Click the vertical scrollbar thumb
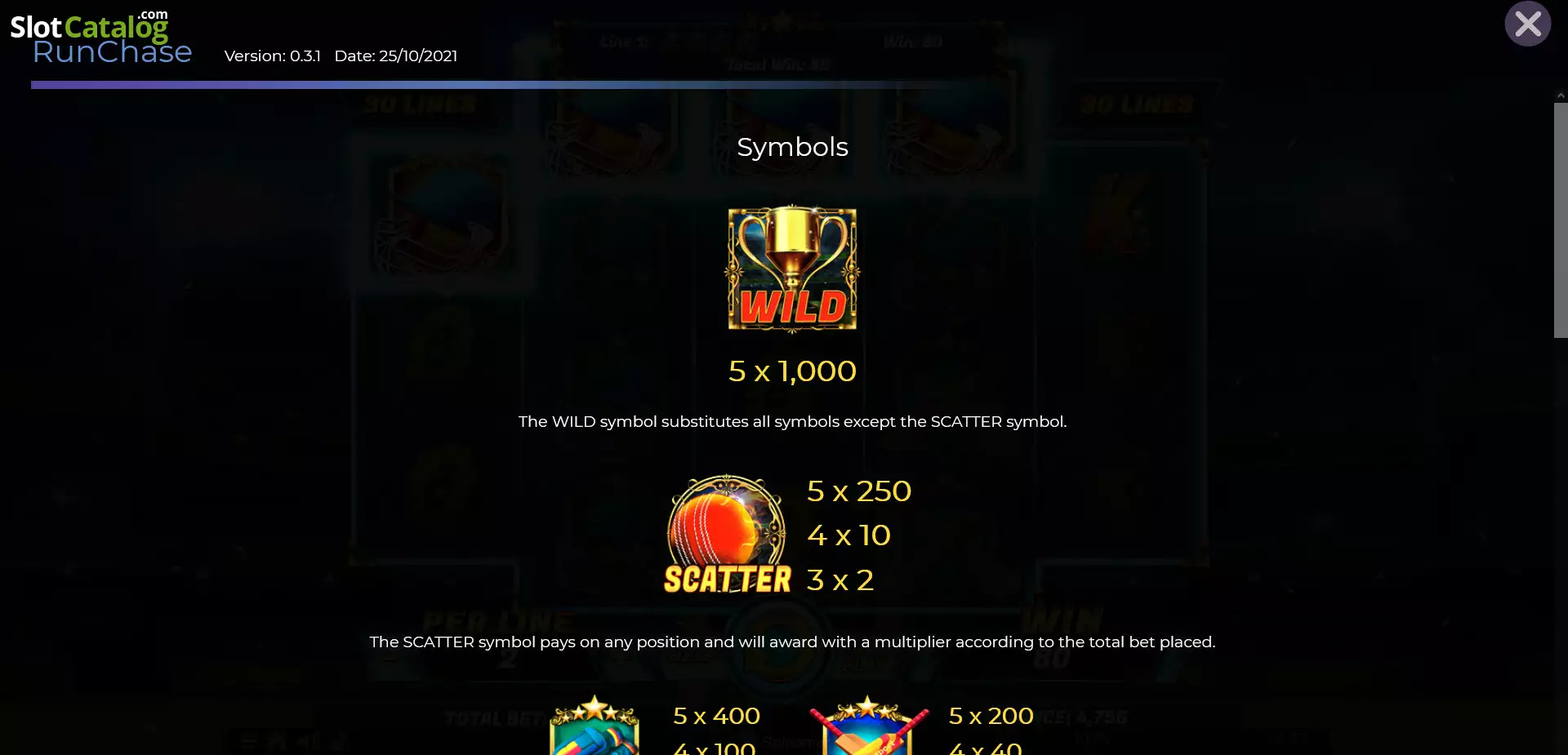This screenshot has width=1568, height=755. click(x=1561, y=220)
